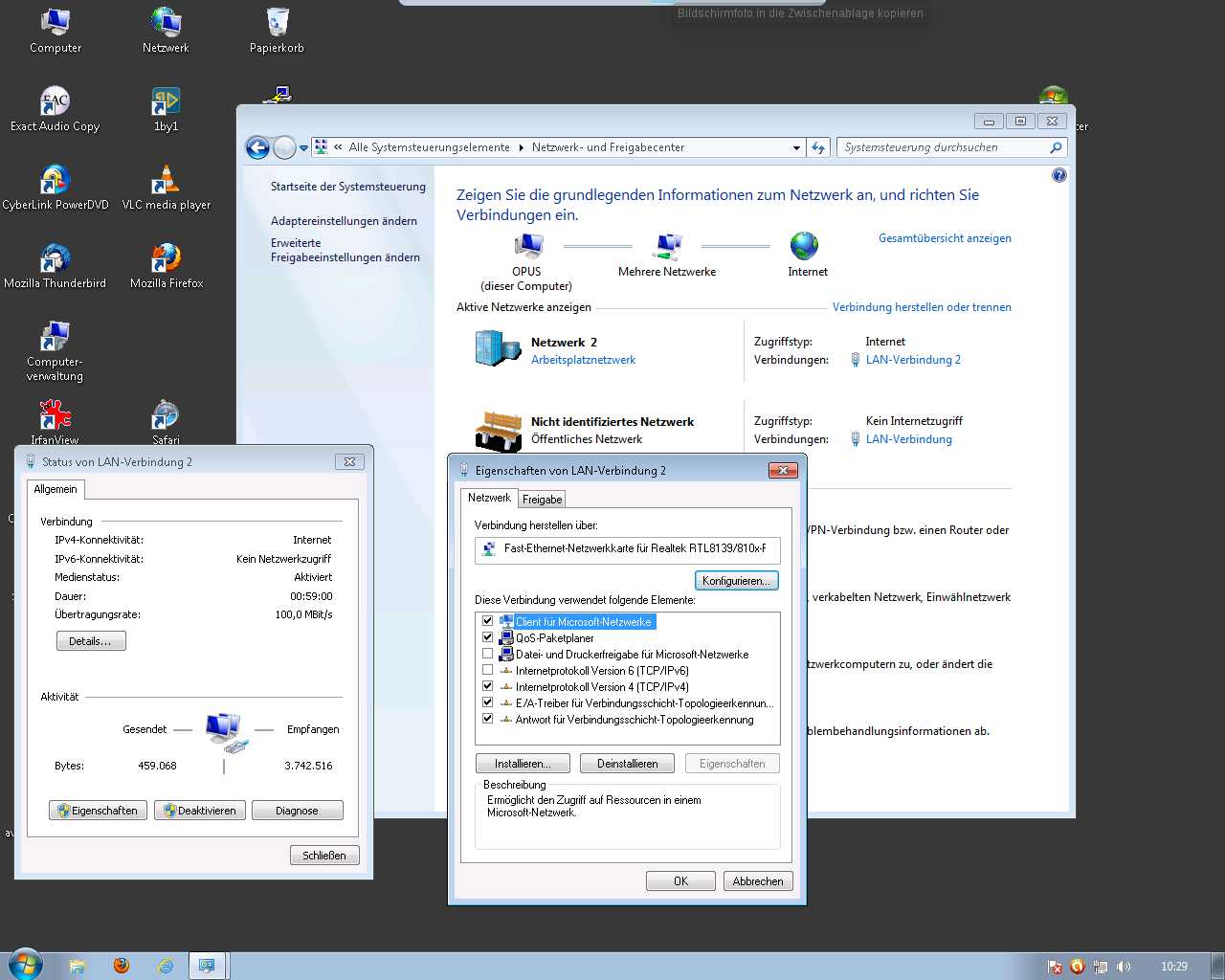Launch Mozilla Thunderbird shortcut

click(x=55, y=265)
